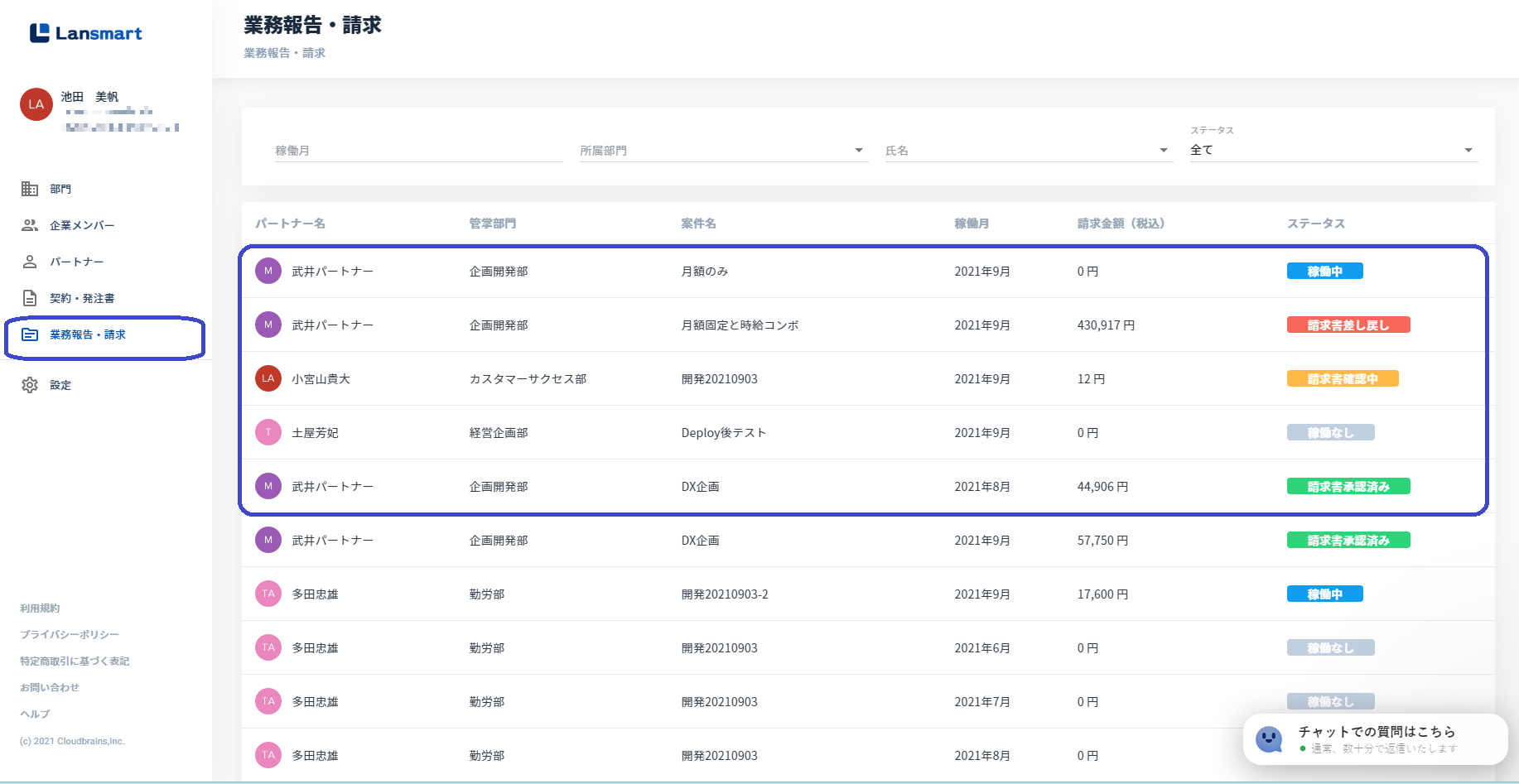This screenshot has width=1519, height=784.
Task: Click the 部門 building icon in sidebar
Action: (30, 189)
